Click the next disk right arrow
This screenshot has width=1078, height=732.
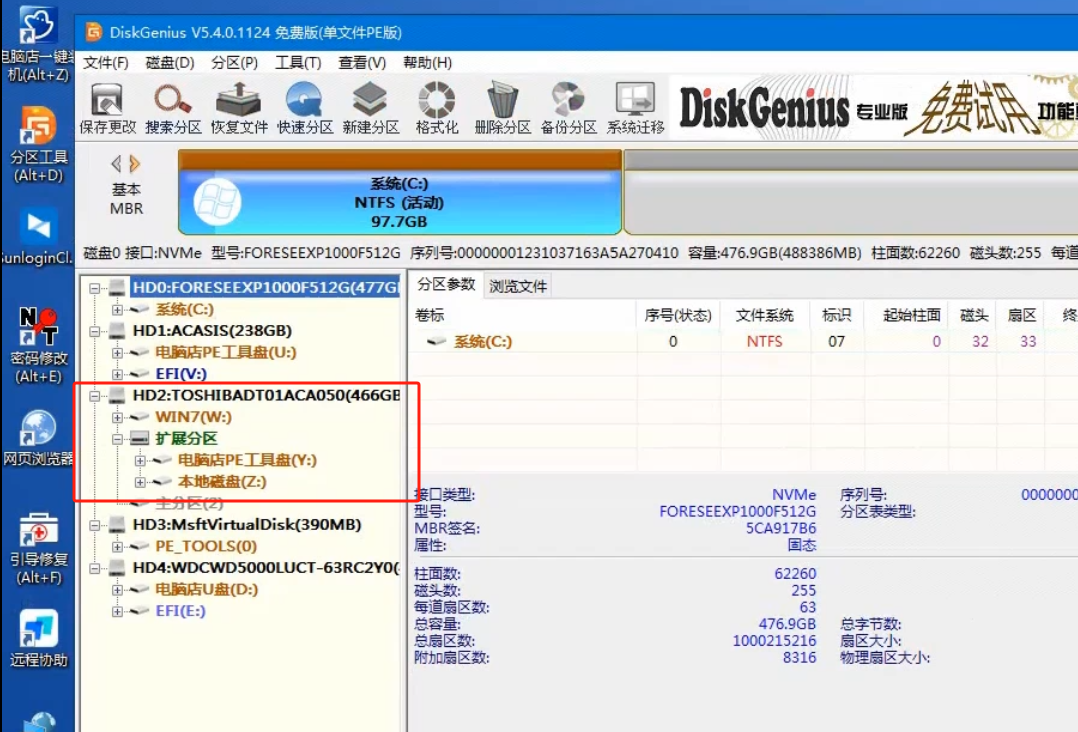coord(136,163)
